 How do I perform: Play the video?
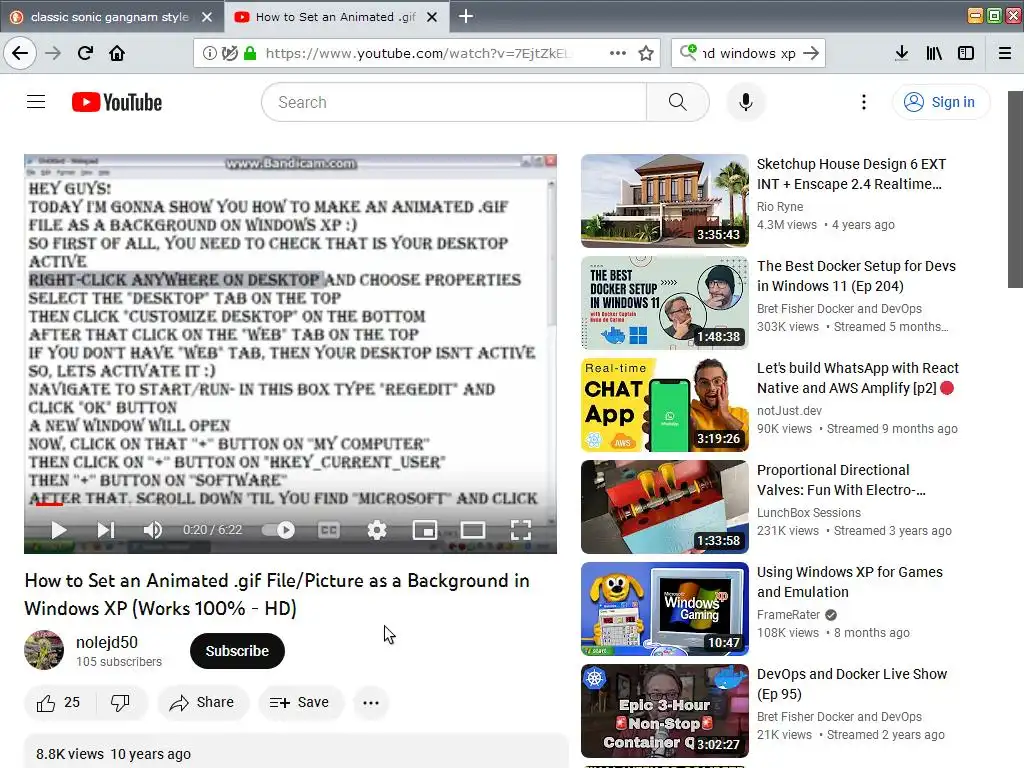point(59,530)
